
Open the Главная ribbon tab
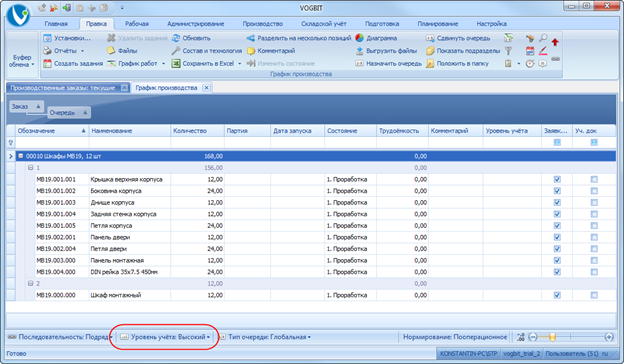56,24
